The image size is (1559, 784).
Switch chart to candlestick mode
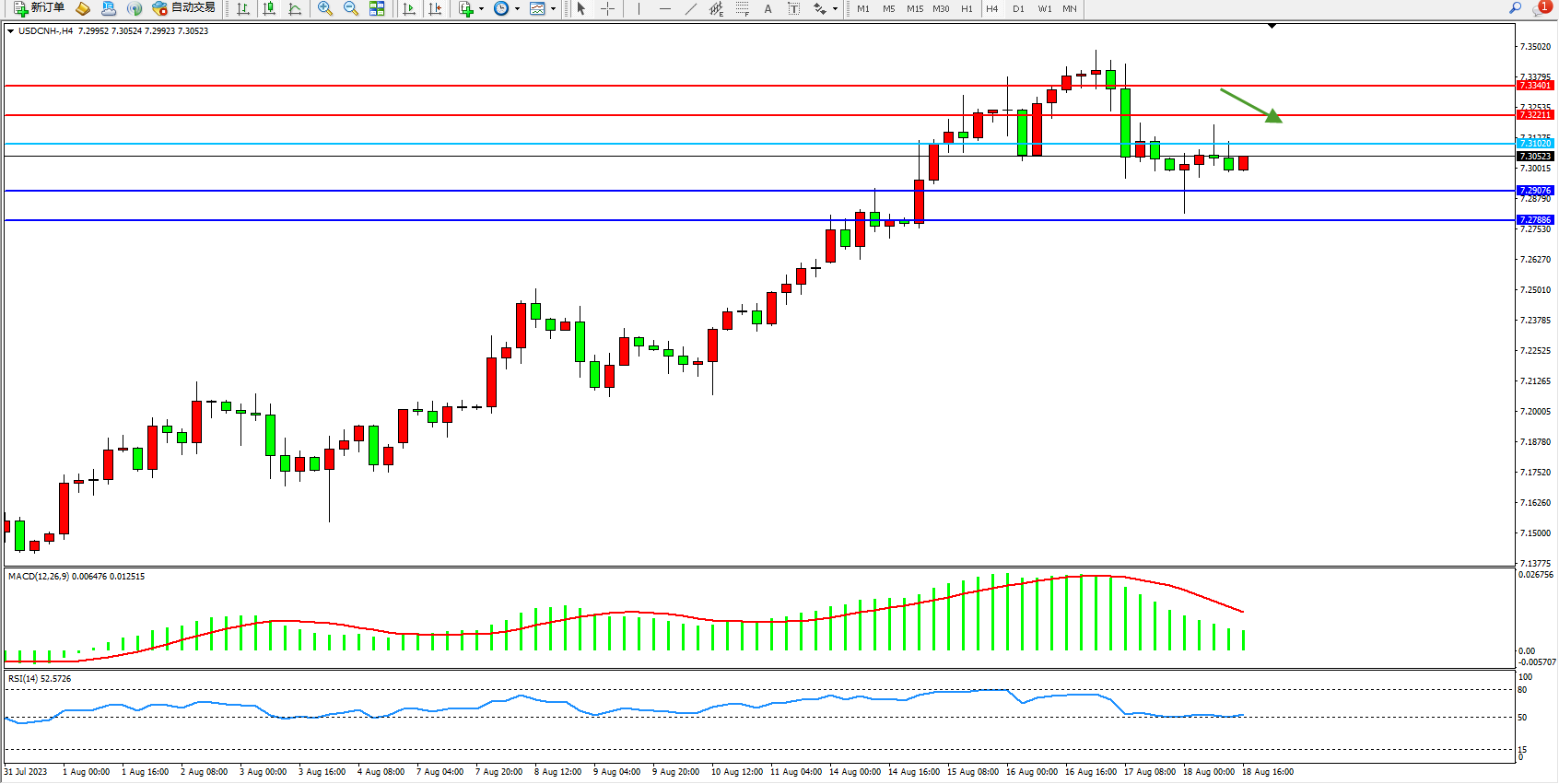269,8
